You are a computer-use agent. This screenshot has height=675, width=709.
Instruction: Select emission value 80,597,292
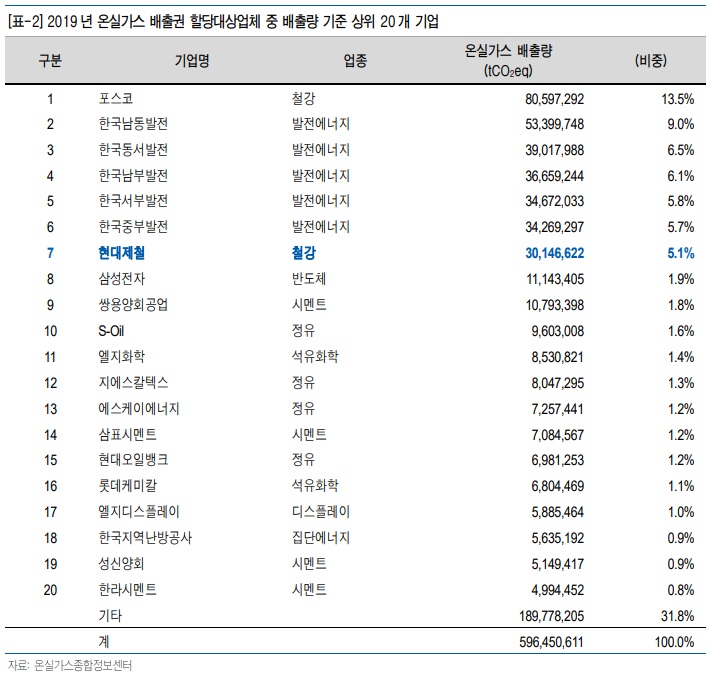(554, 99)
